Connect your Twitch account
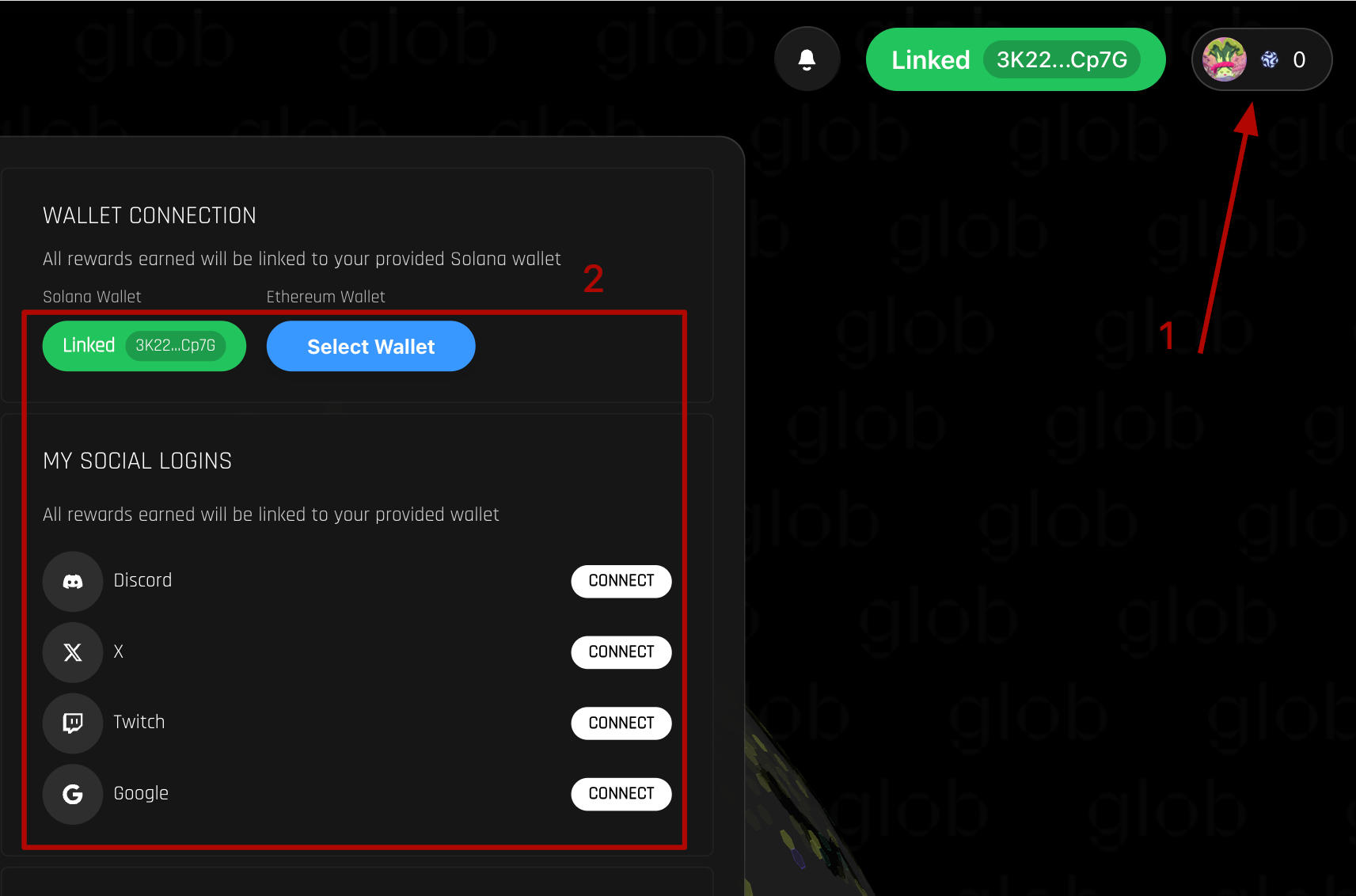 (x=621, y=723)
